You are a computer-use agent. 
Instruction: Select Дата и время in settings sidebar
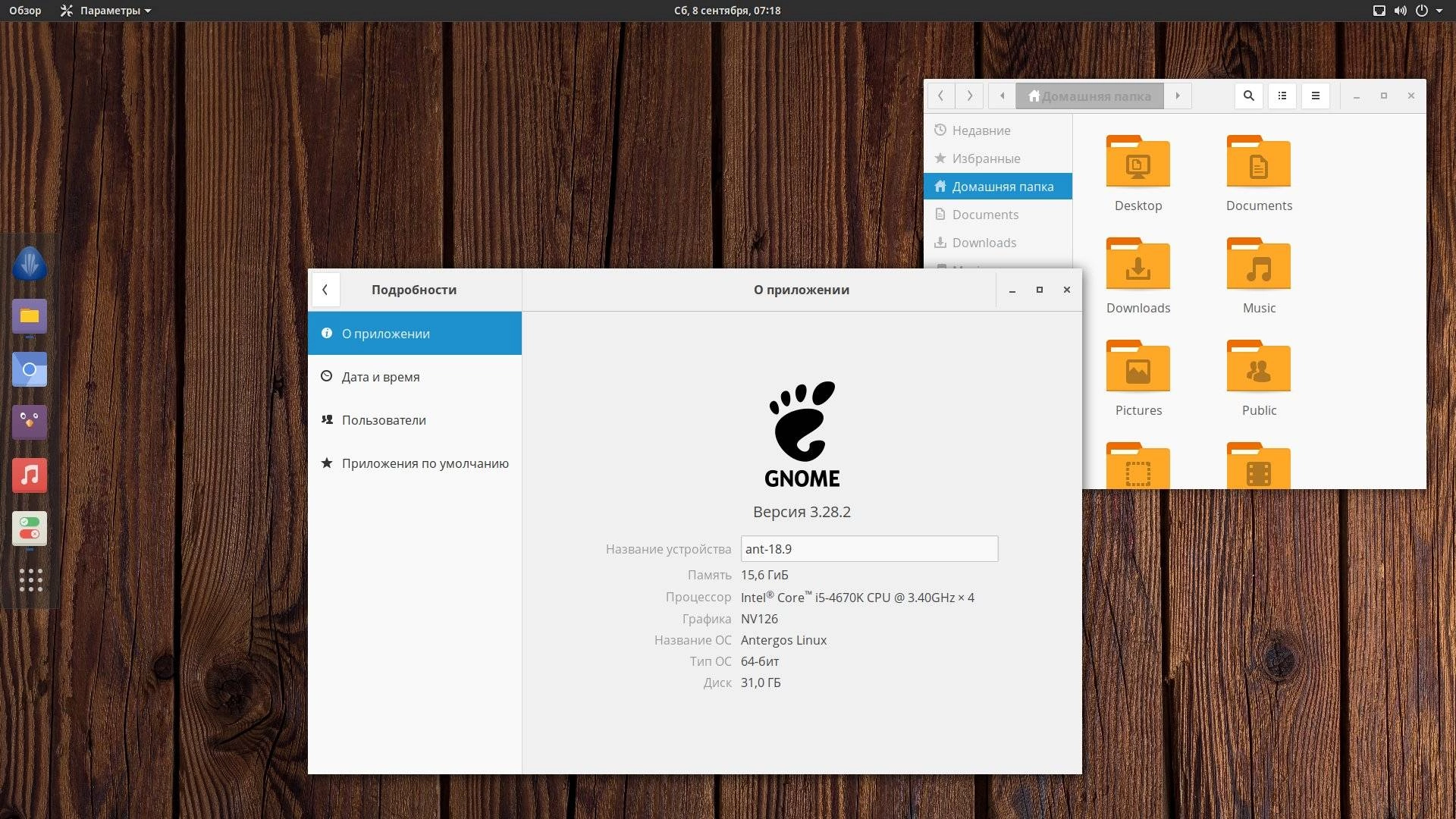(x=415, y=377)
